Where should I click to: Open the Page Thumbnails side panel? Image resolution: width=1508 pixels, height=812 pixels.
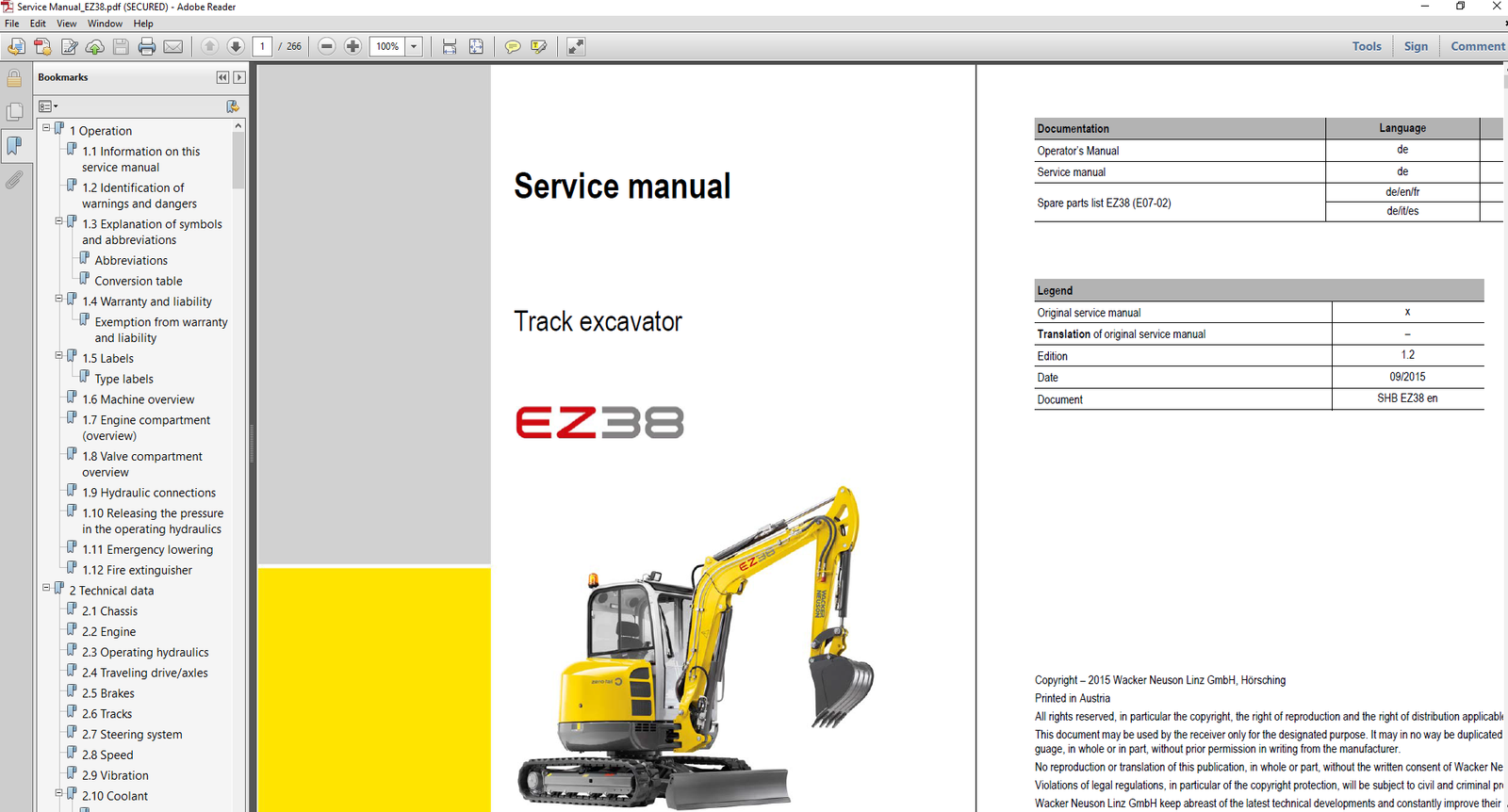click(14, 112)
